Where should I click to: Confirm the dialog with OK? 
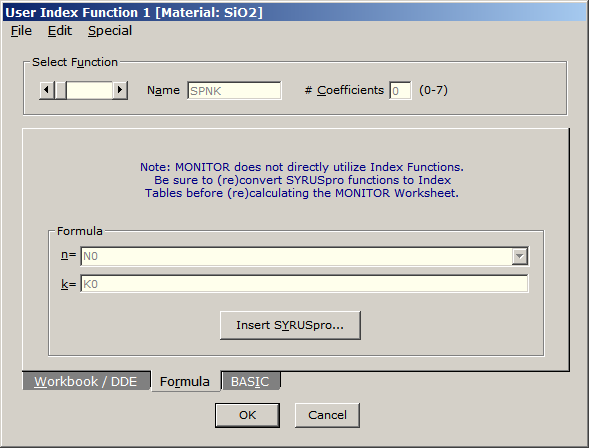tap(248, 415)
